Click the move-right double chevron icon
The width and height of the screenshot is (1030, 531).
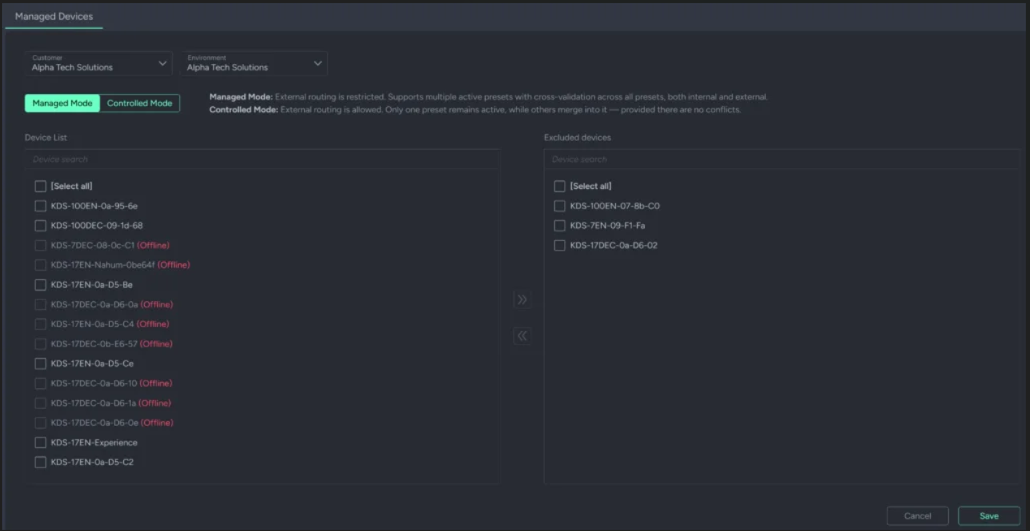click(x=522, y=299)
